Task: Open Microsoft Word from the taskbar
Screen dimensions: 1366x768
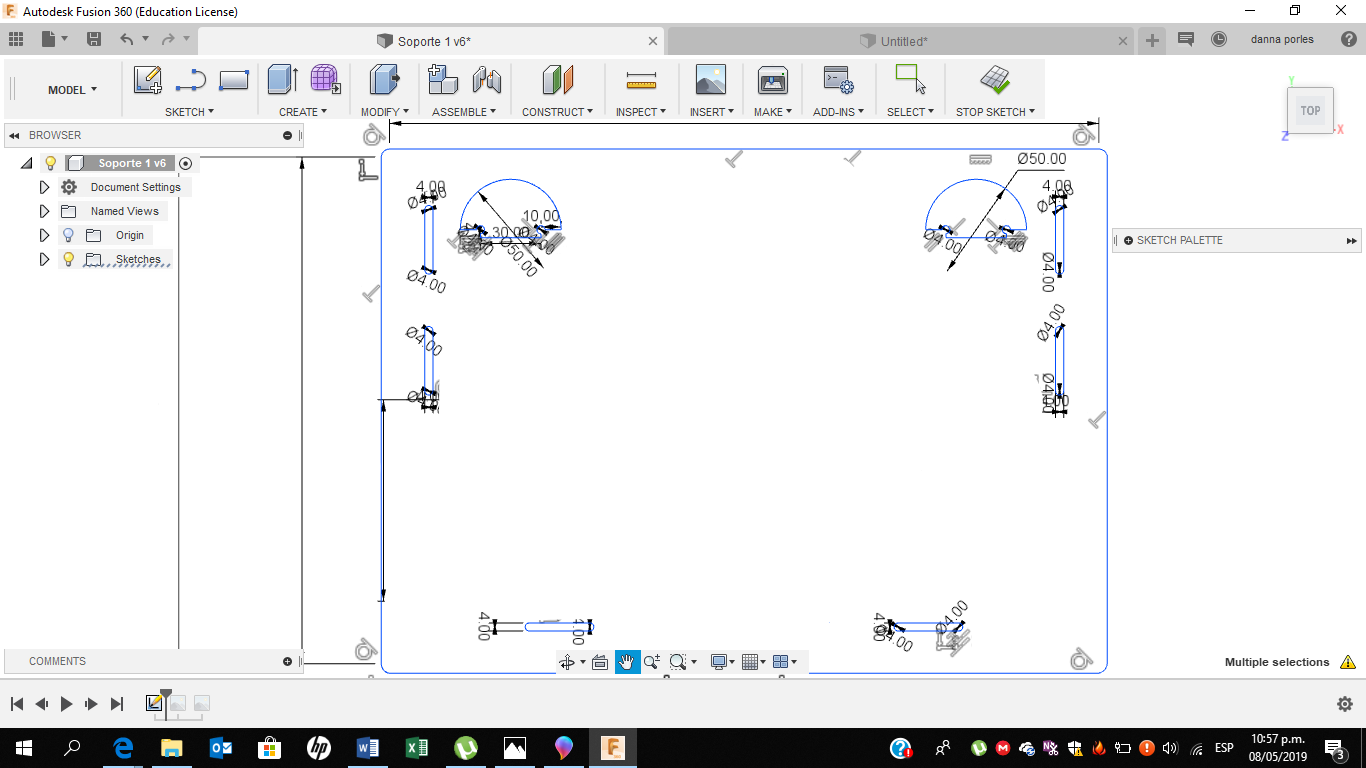Action: [x=367, y=748]
